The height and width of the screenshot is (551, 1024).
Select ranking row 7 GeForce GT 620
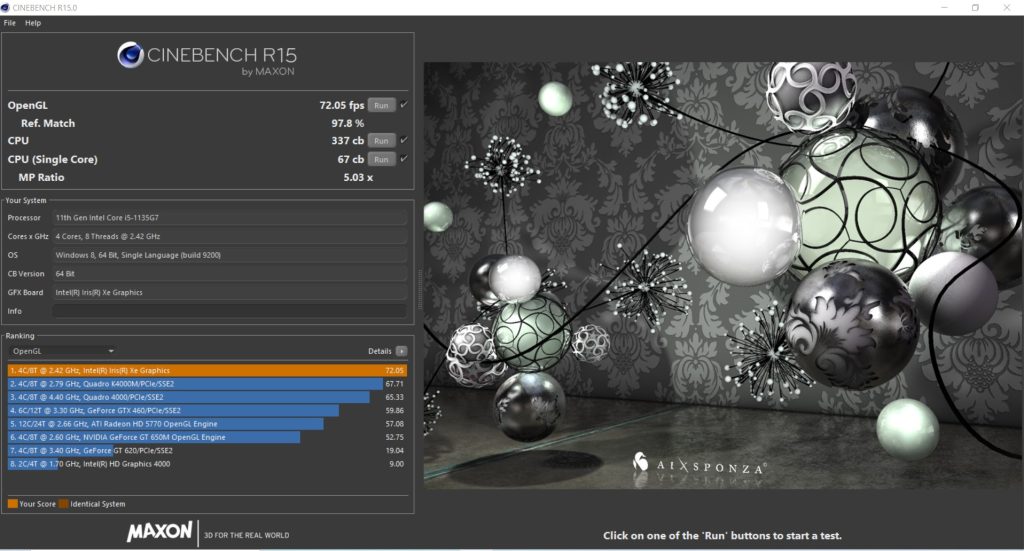[x=207, y=450]
